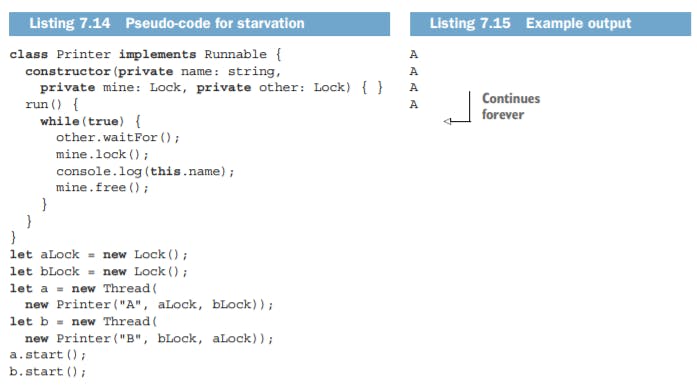This screenshot has width=697, height=387.
Task: Click the Listing 7.14 header banner
Action: tap(199, 24)
